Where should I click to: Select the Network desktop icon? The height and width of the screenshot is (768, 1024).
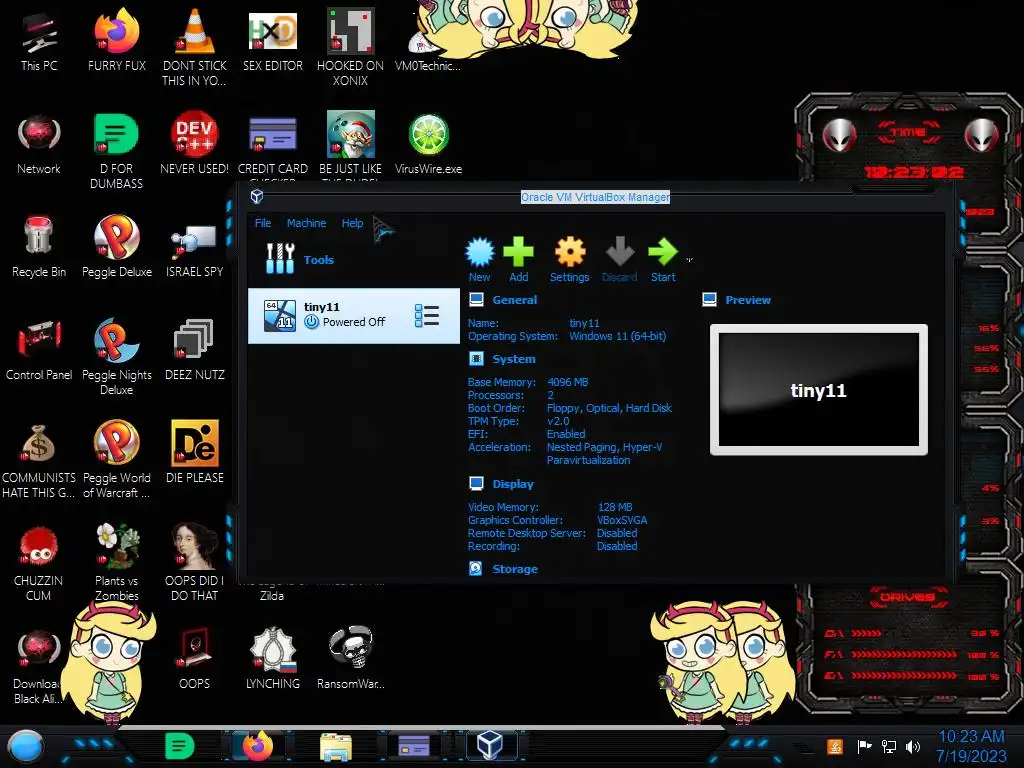pyautogui.click(x=39, y=144)
